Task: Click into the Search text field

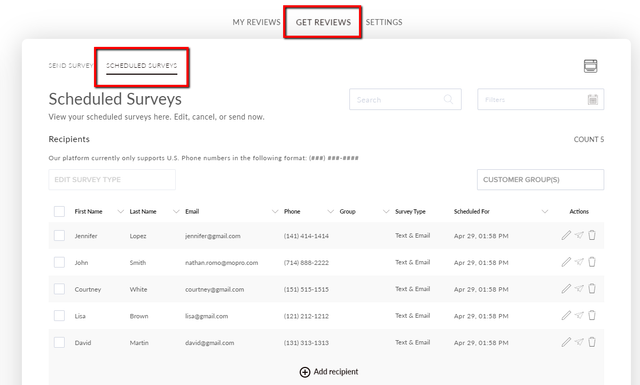Action: click(405, 99)
